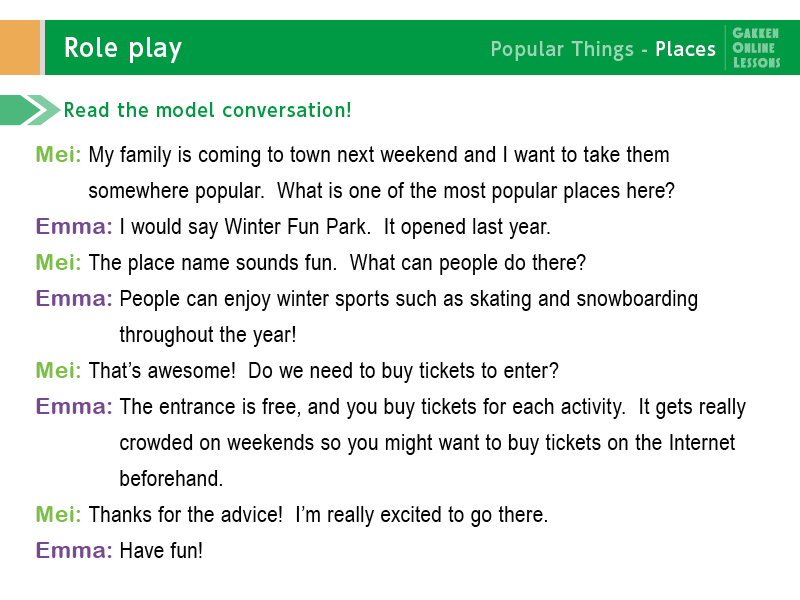Screen dimensions: 800x600
Task: Click 'That's awesome!' in Mei's line
Action: tap(162, 370)
